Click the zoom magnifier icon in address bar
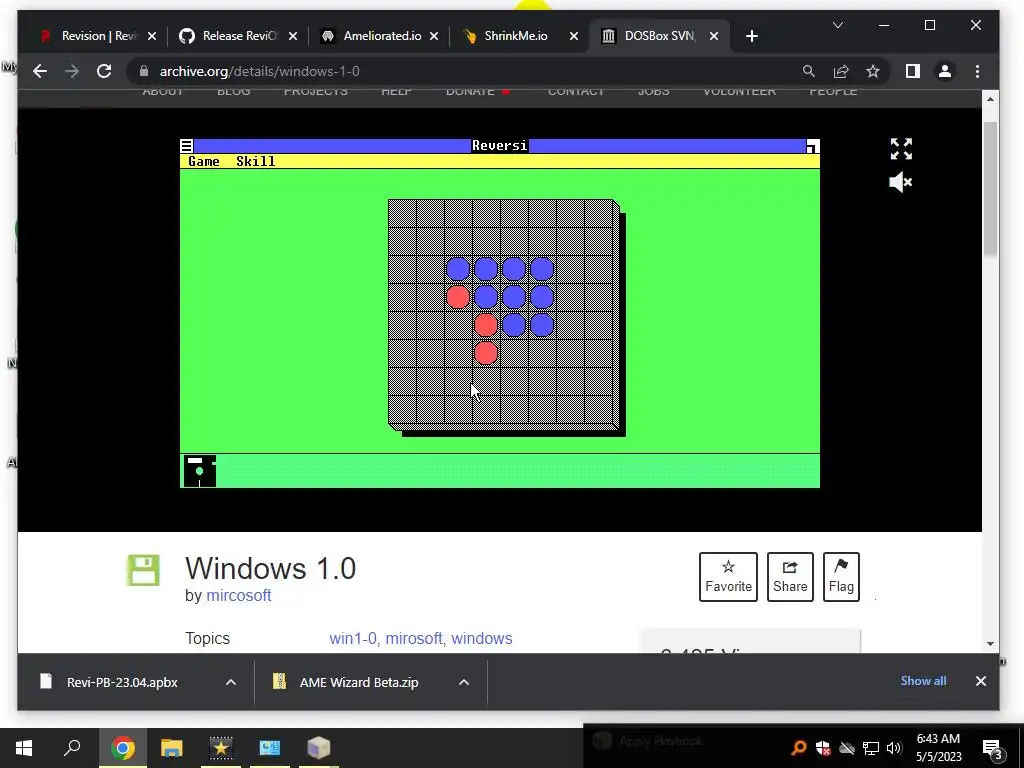 click(x=808, y=71)
